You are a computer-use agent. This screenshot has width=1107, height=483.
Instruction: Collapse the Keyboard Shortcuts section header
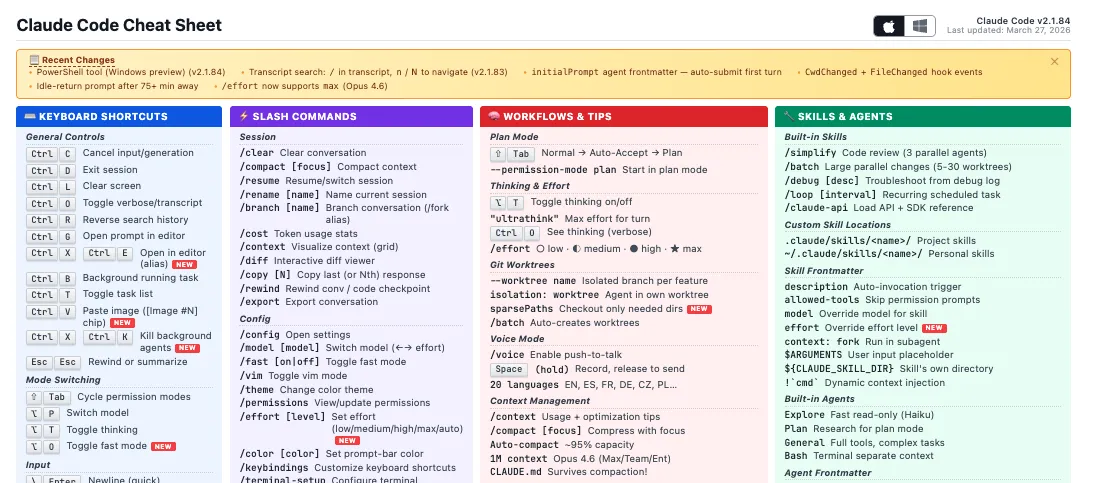[x=118, y=117]
